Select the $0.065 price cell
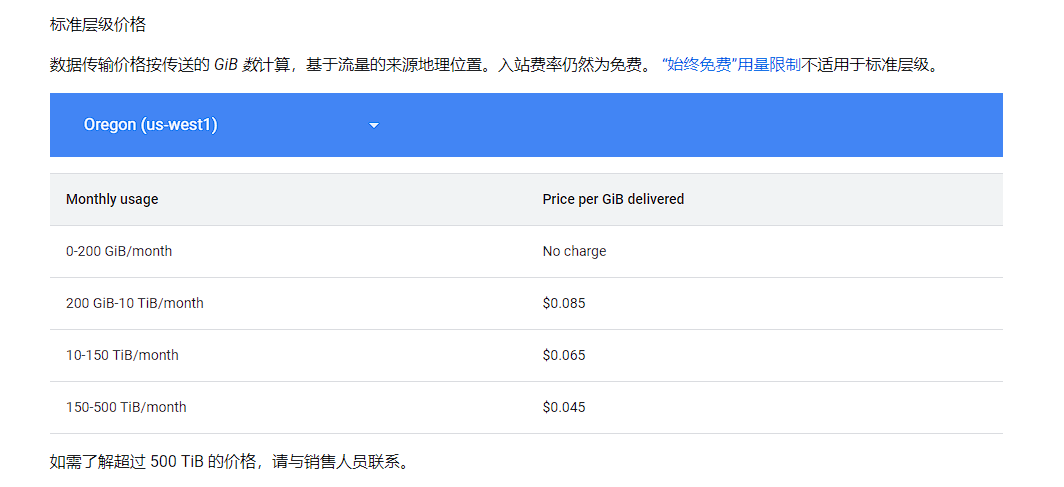Viewport: 1064px width, 487px height. pos(564,355)
